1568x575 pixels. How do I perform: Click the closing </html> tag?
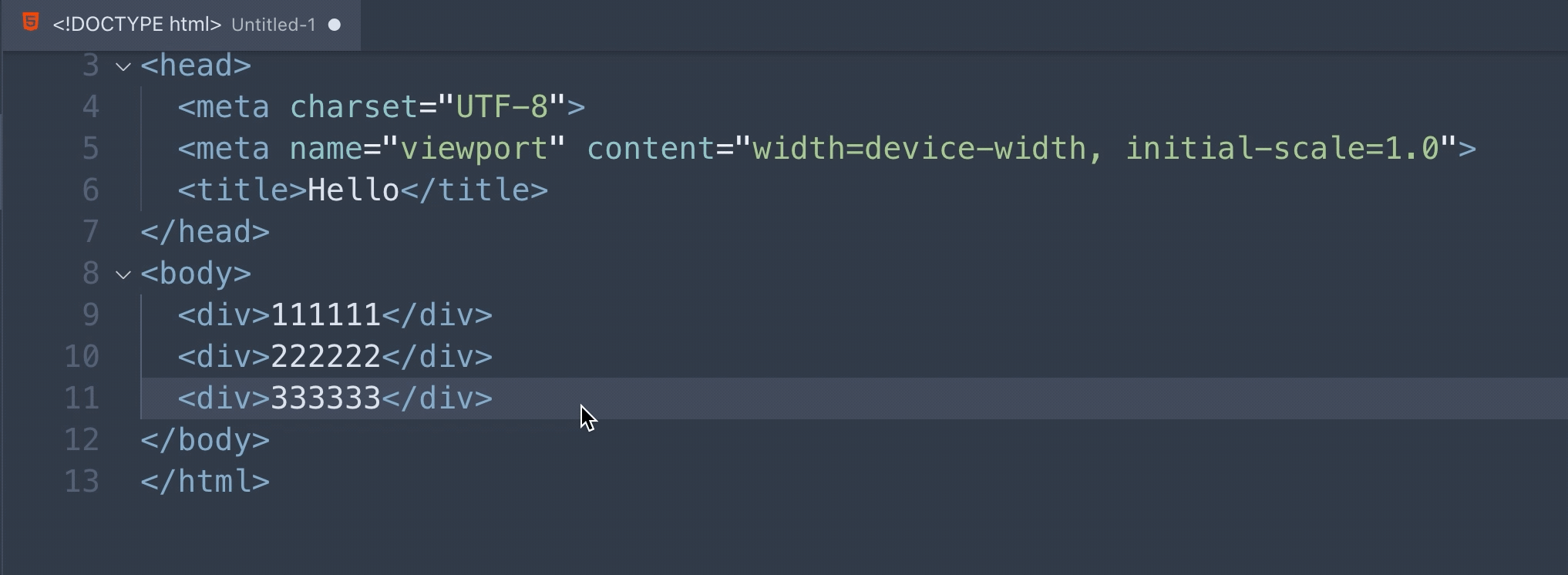click(x=205, y=481)
